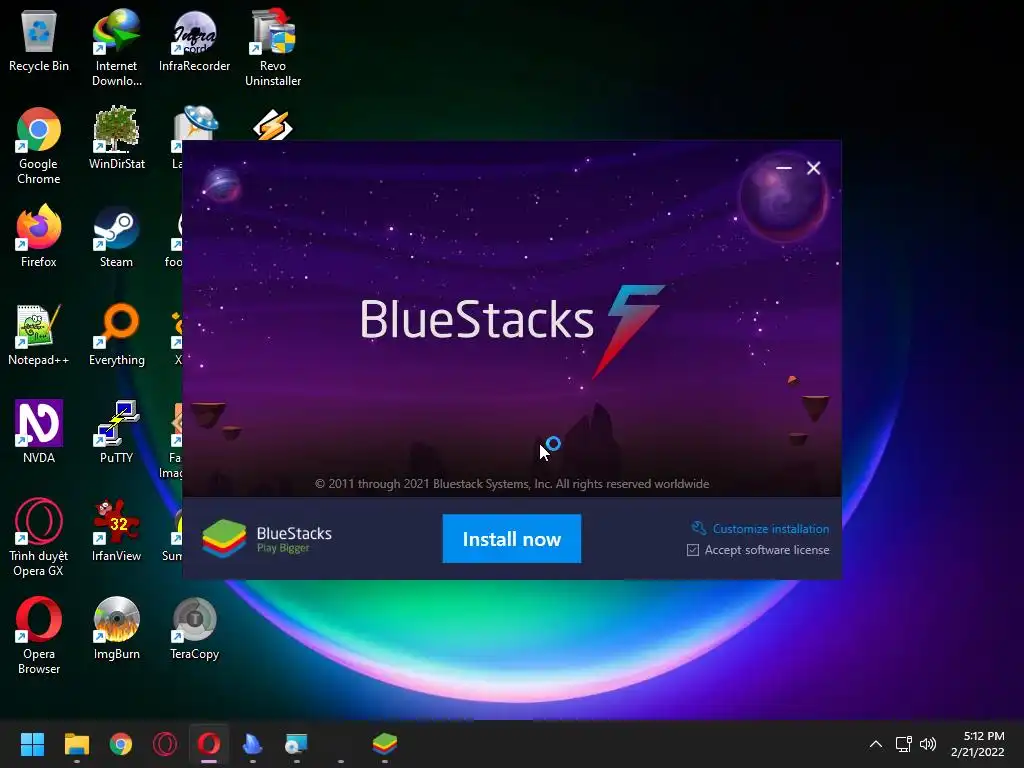
Task: Toggle the Accept software license checkbox
Action: point(693,551)
